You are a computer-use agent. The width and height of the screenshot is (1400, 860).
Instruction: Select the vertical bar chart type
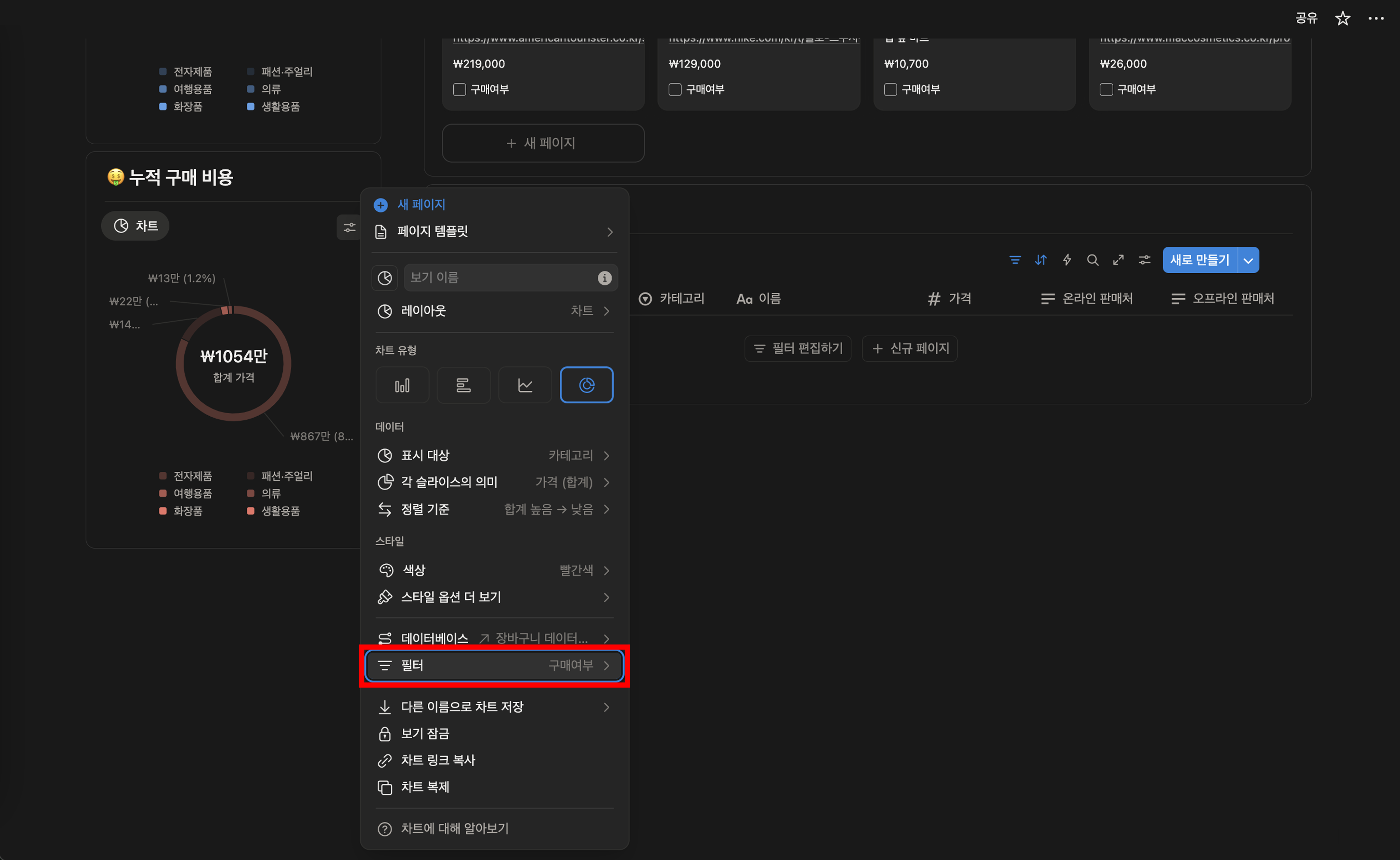pos(402,385)
